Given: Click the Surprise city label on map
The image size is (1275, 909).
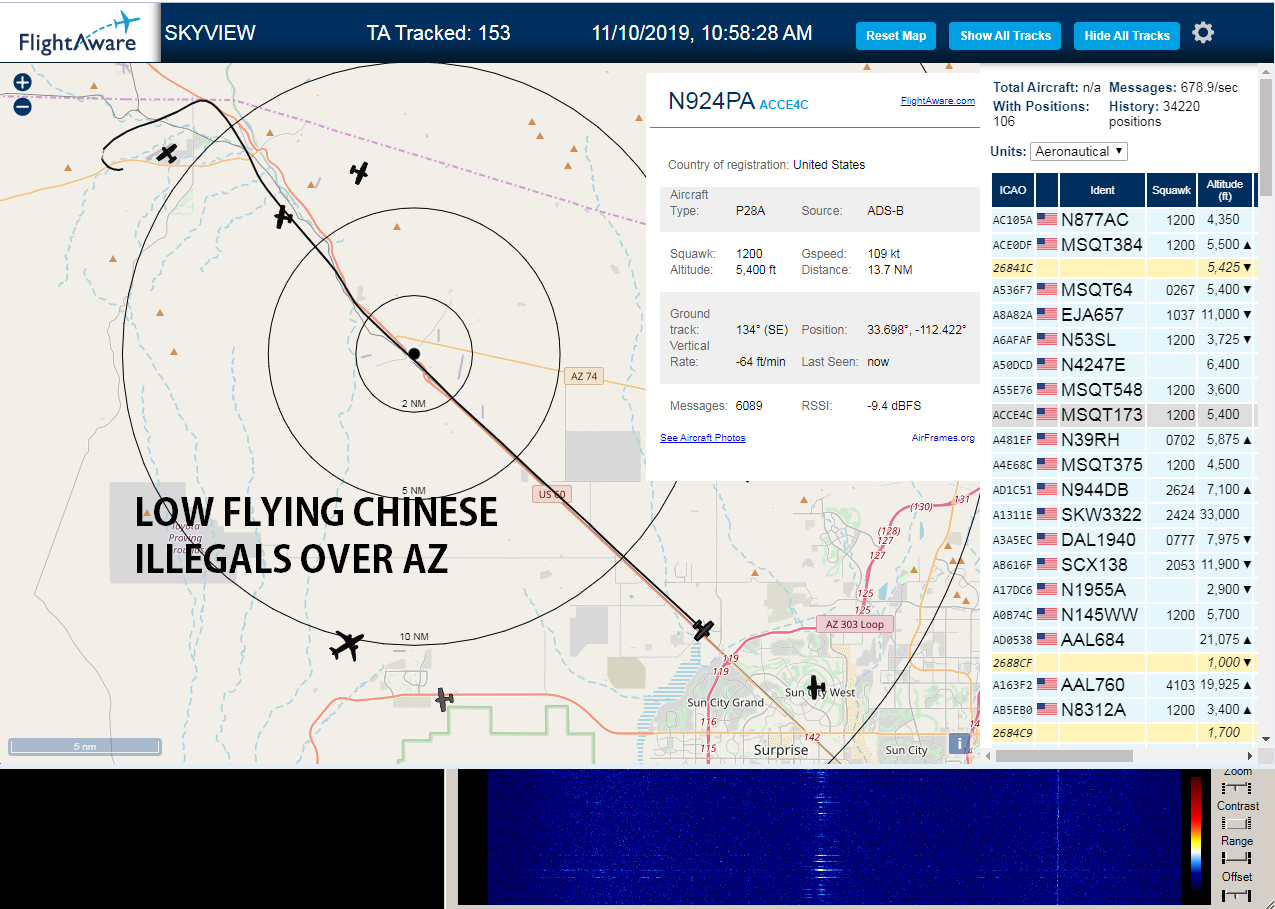Looking at the screenshot, I should (781, 750).
